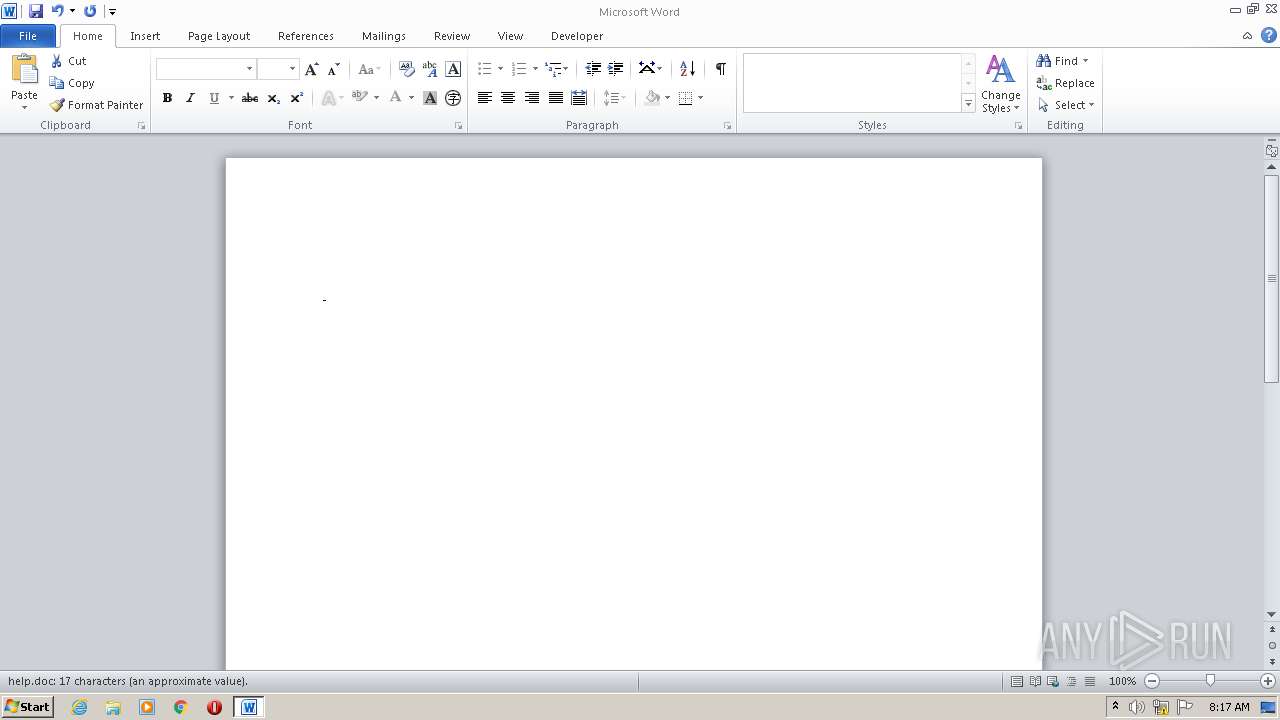Switch to the Page Layout tab
The width and height of the screenshot is (1280, 720).
tap(219, 36)
